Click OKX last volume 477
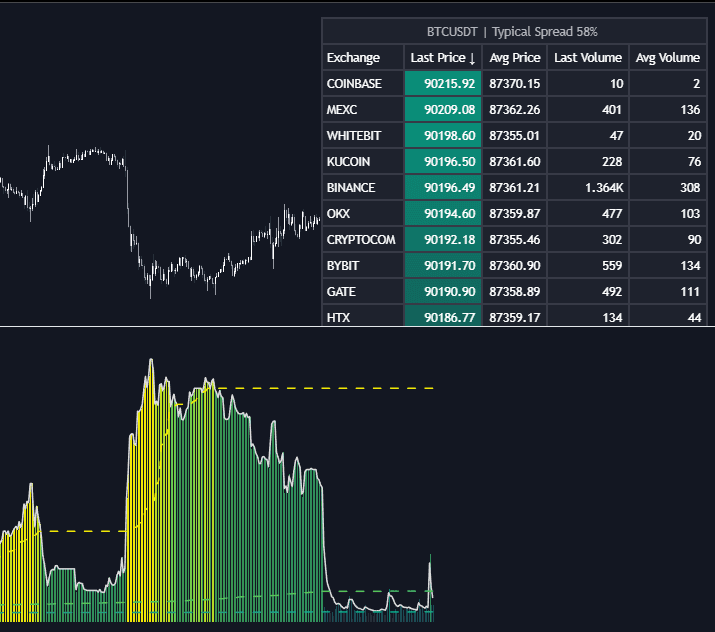This screenshot has height=632, width=715. (588, 213)
